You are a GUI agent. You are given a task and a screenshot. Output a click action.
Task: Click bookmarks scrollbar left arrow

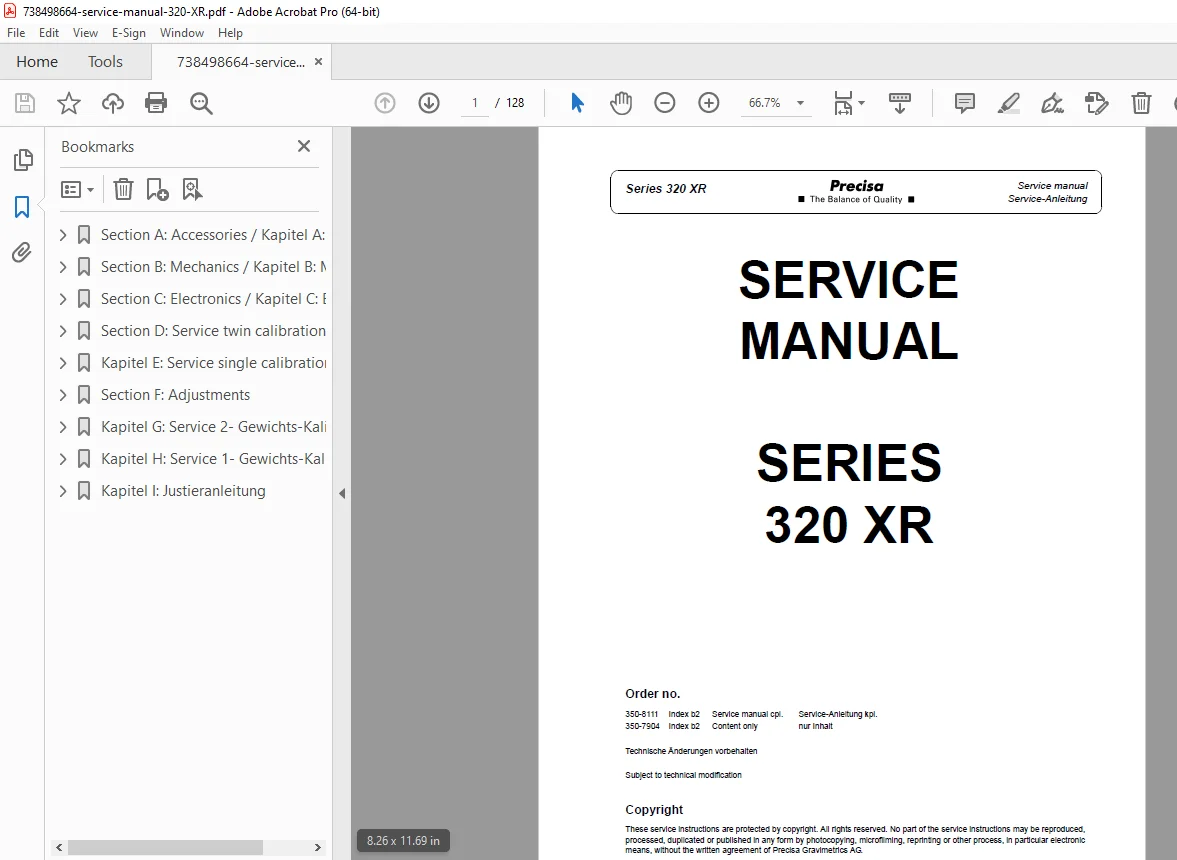point(59,847)
